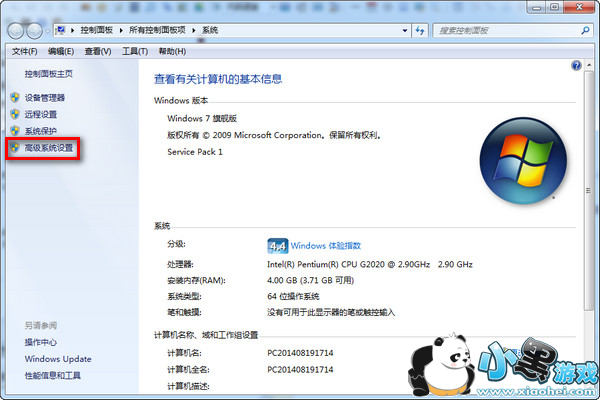Image resolution: width=600 pixels, height=400 pixels.
Task: Click the Forward navigation arrow button
Action: (x=34, y=31)
